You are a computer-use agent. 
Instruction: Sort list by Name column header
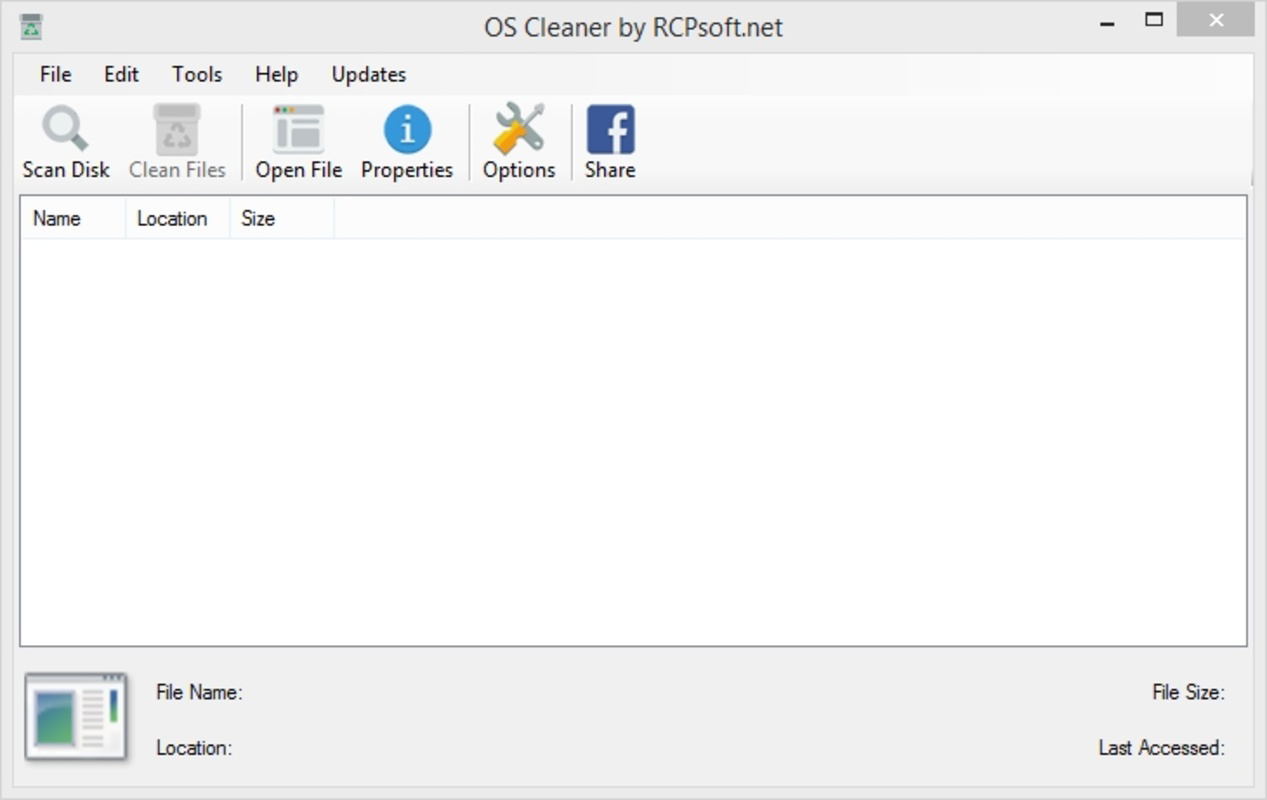click(73, 218)
